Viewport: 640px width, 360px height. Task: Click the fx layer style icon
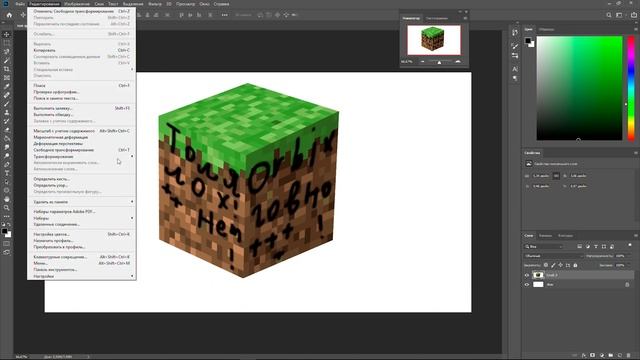coord(584,356)
